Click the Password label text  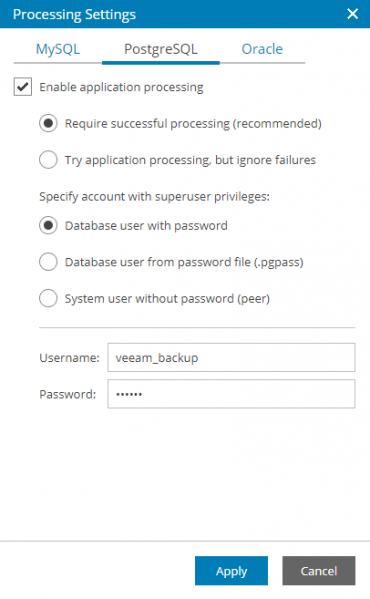[x=68, y=394]
